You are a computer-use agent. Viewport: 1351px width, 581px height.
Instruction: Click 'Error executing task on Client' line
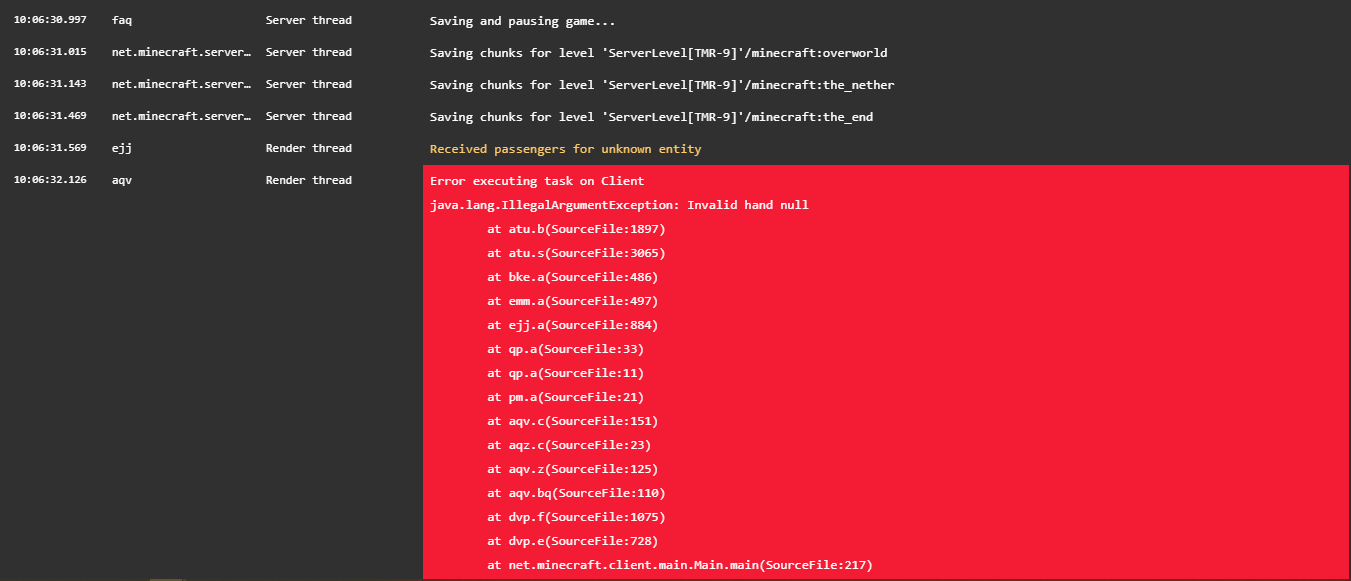pos(536,181)
